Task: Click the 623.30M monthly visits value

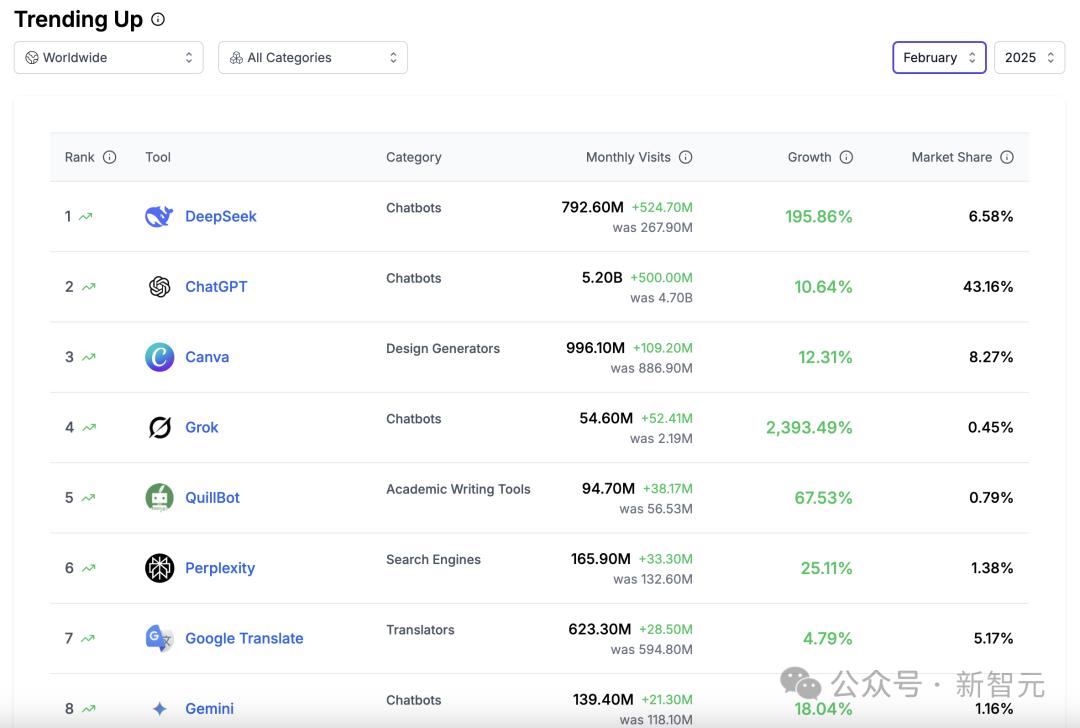Action: tap(599, 629)
